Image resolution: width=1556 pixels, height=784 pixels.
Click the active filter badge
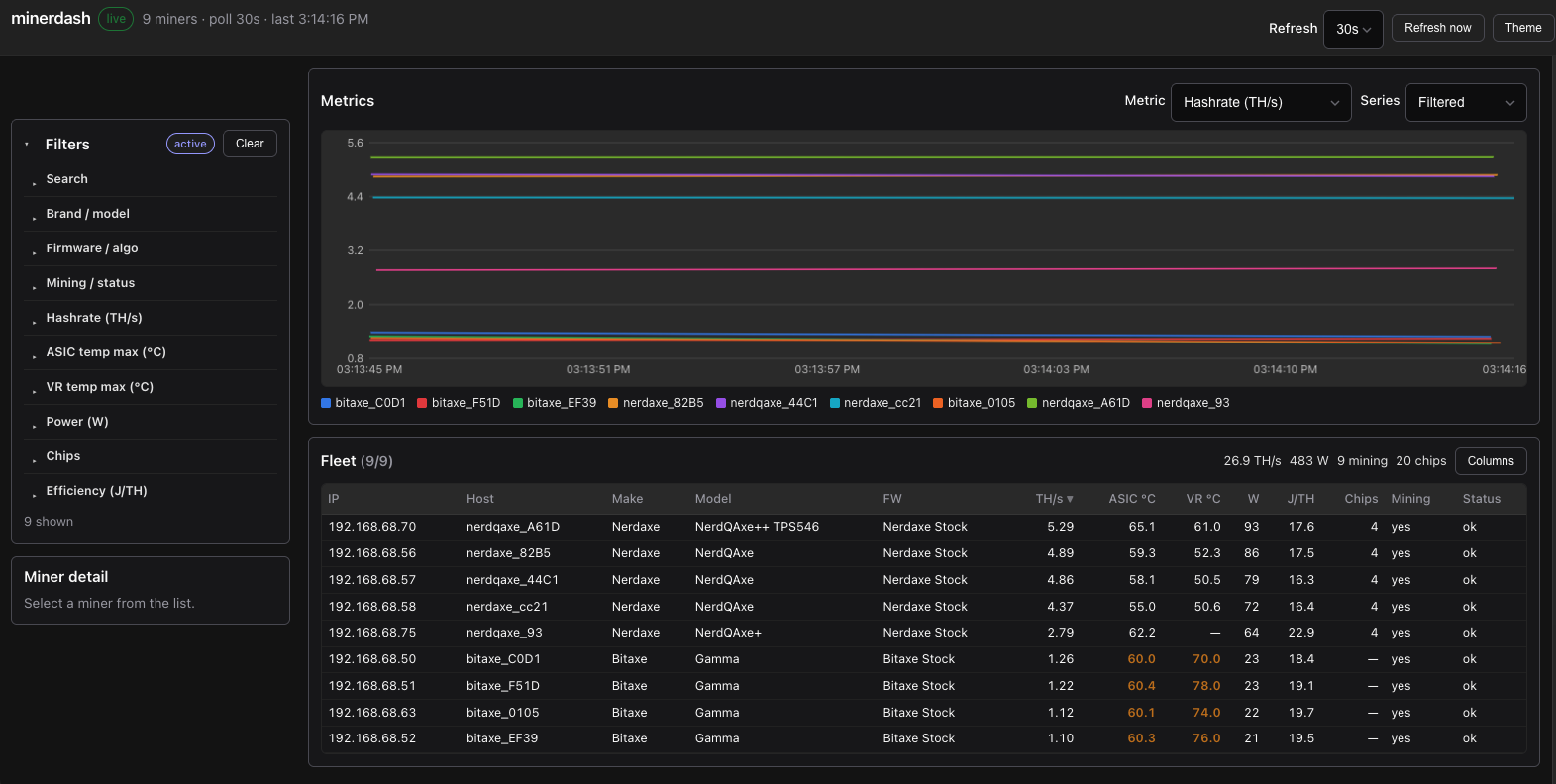[x=190, y=144]
